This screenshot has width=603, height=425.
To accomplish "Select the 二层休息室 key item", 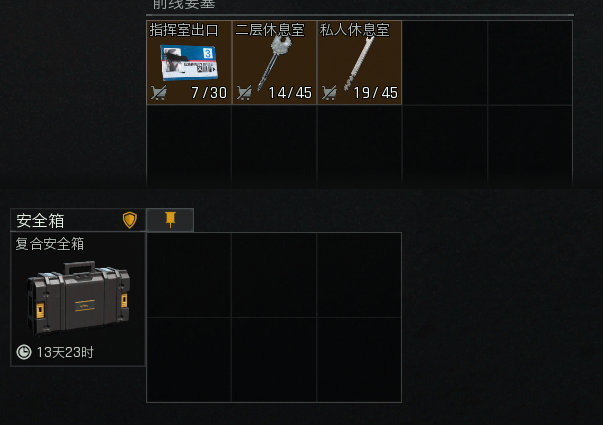I will 274,63.
